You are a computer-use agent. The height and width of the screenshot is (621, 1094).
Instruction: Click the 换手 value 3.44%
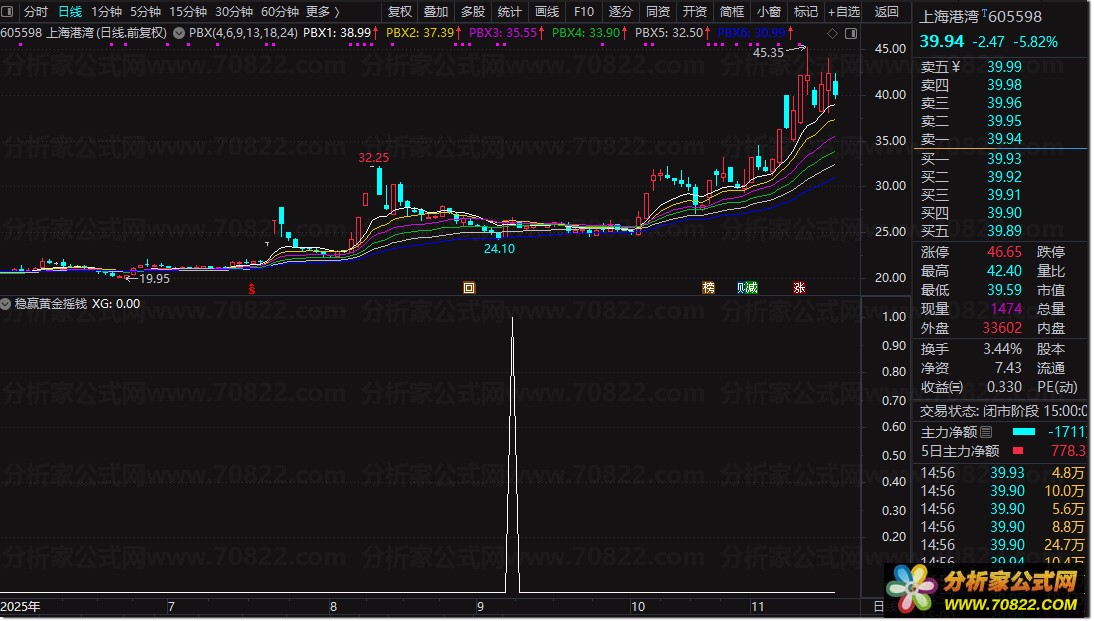pos(1003,349)
